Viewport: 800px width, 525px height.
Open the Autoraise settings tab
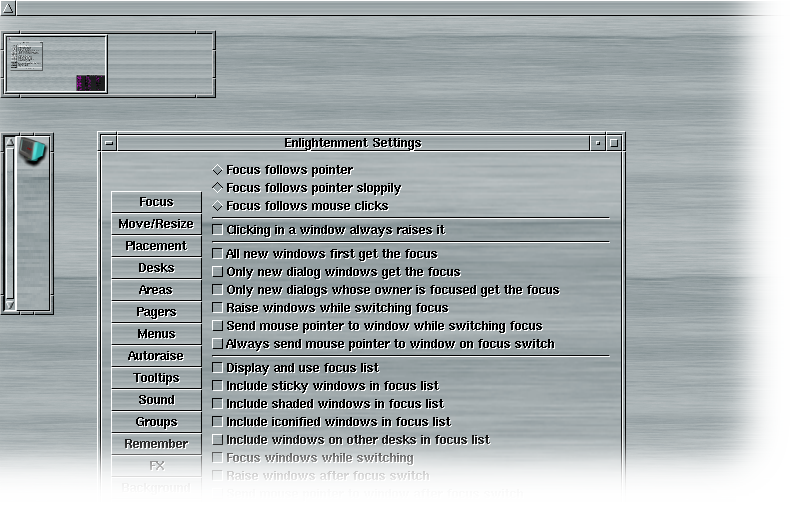click(156, 355)
